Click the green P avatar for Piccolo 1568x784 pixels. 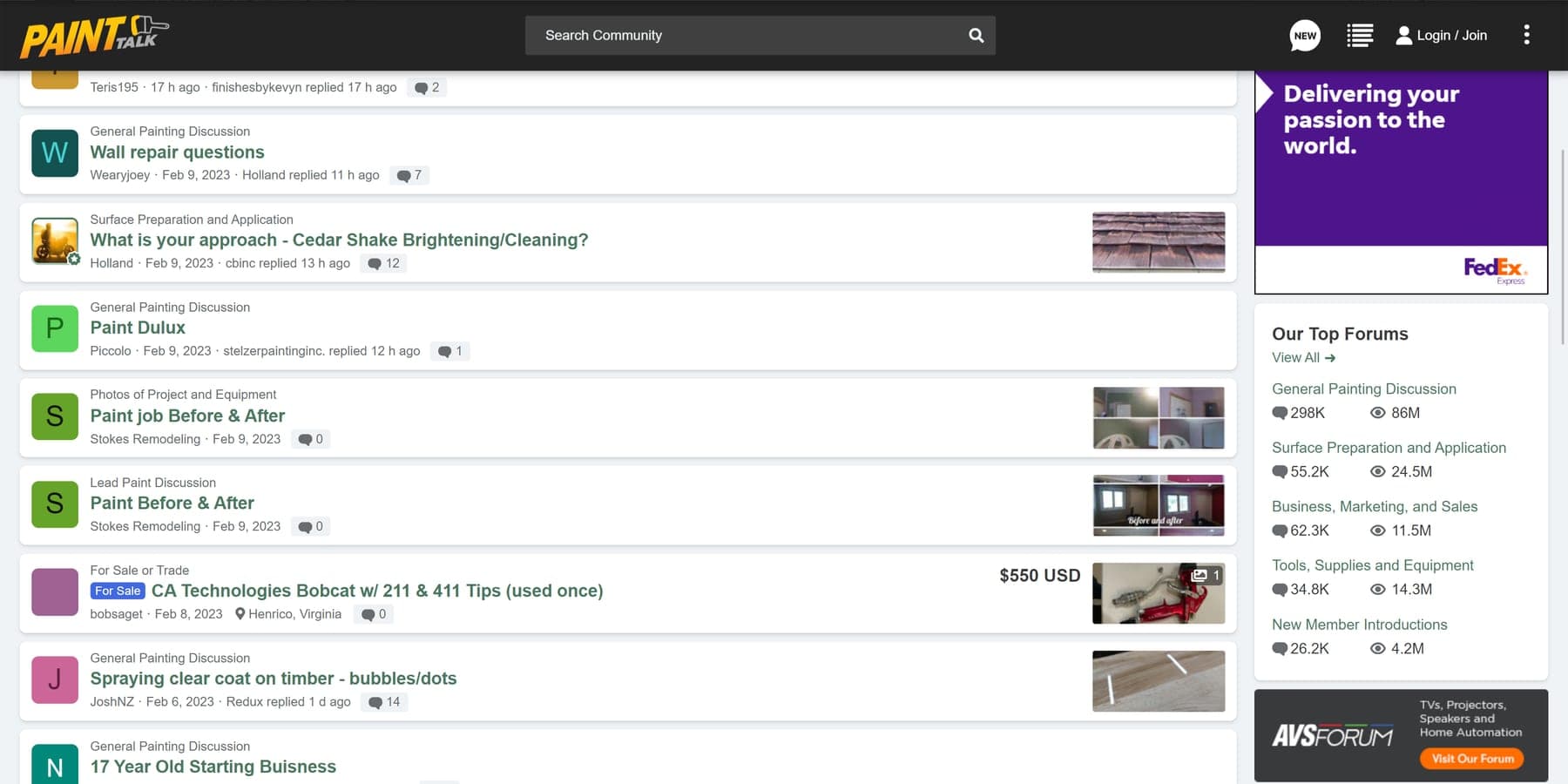point(55,328)
